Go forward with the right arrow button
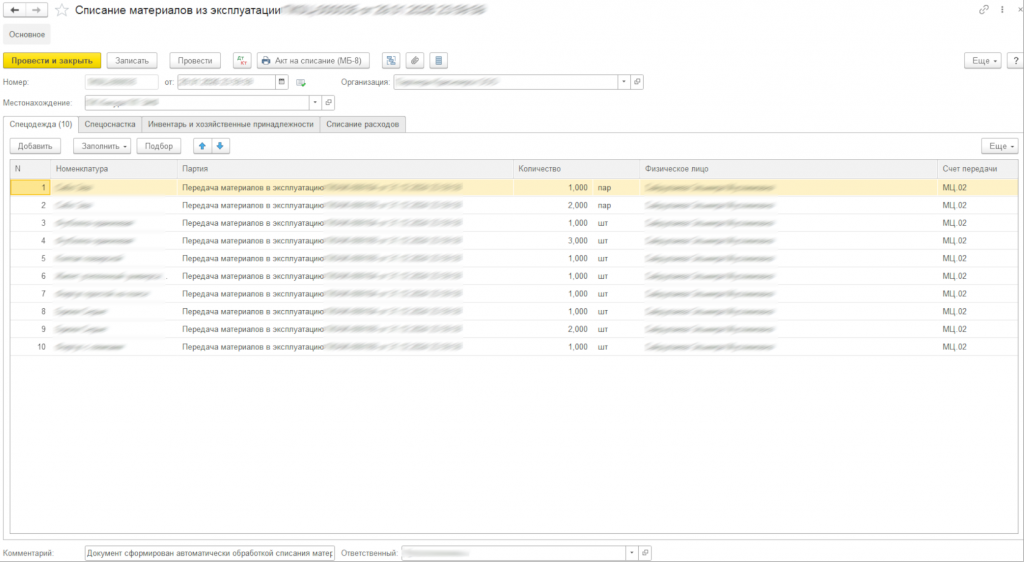The image size is (1024, 562). 37,10
